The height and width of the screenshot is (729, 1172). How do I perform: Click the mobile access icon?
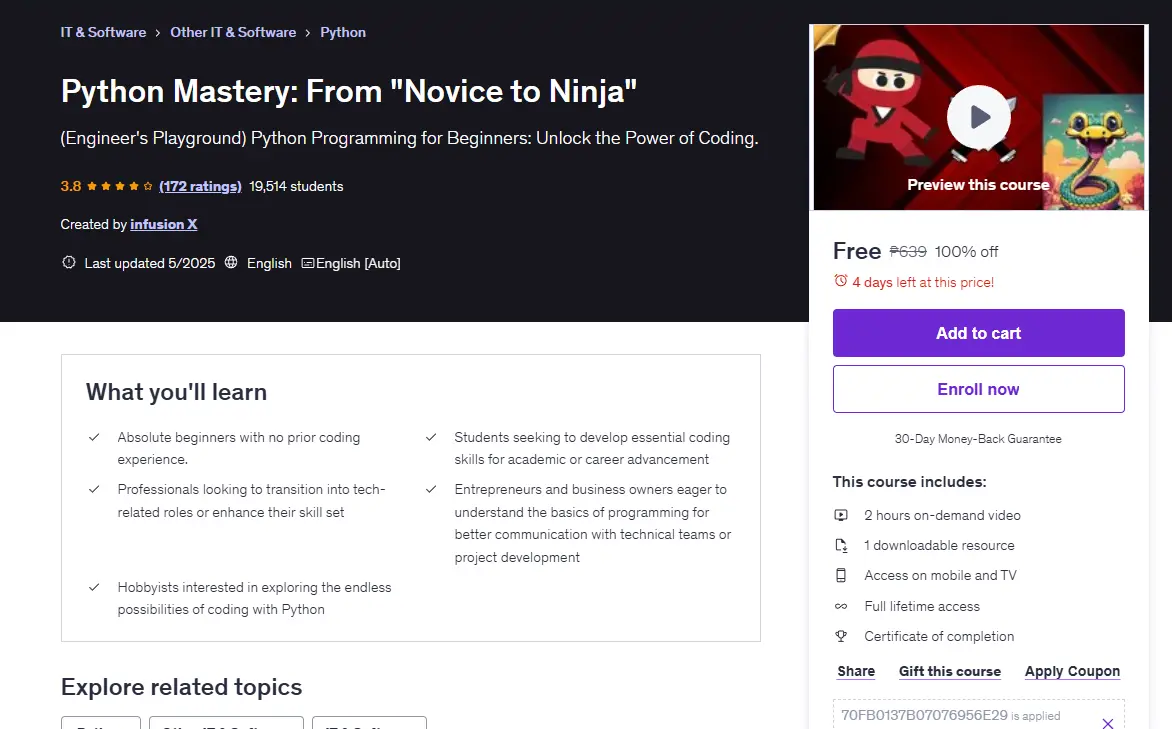pyautogui.click(x=841, y=575)
